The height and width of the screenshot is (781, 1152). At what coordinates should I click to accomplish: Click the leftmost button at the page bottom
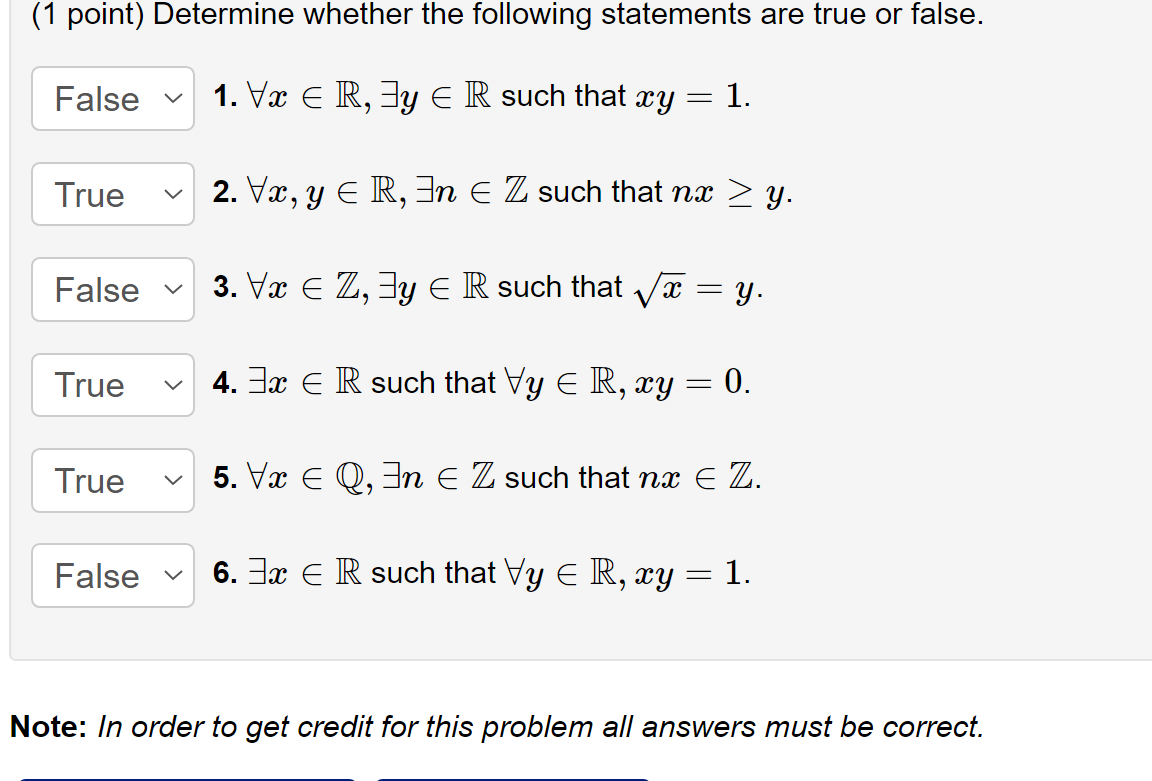(x=185, y=778)
